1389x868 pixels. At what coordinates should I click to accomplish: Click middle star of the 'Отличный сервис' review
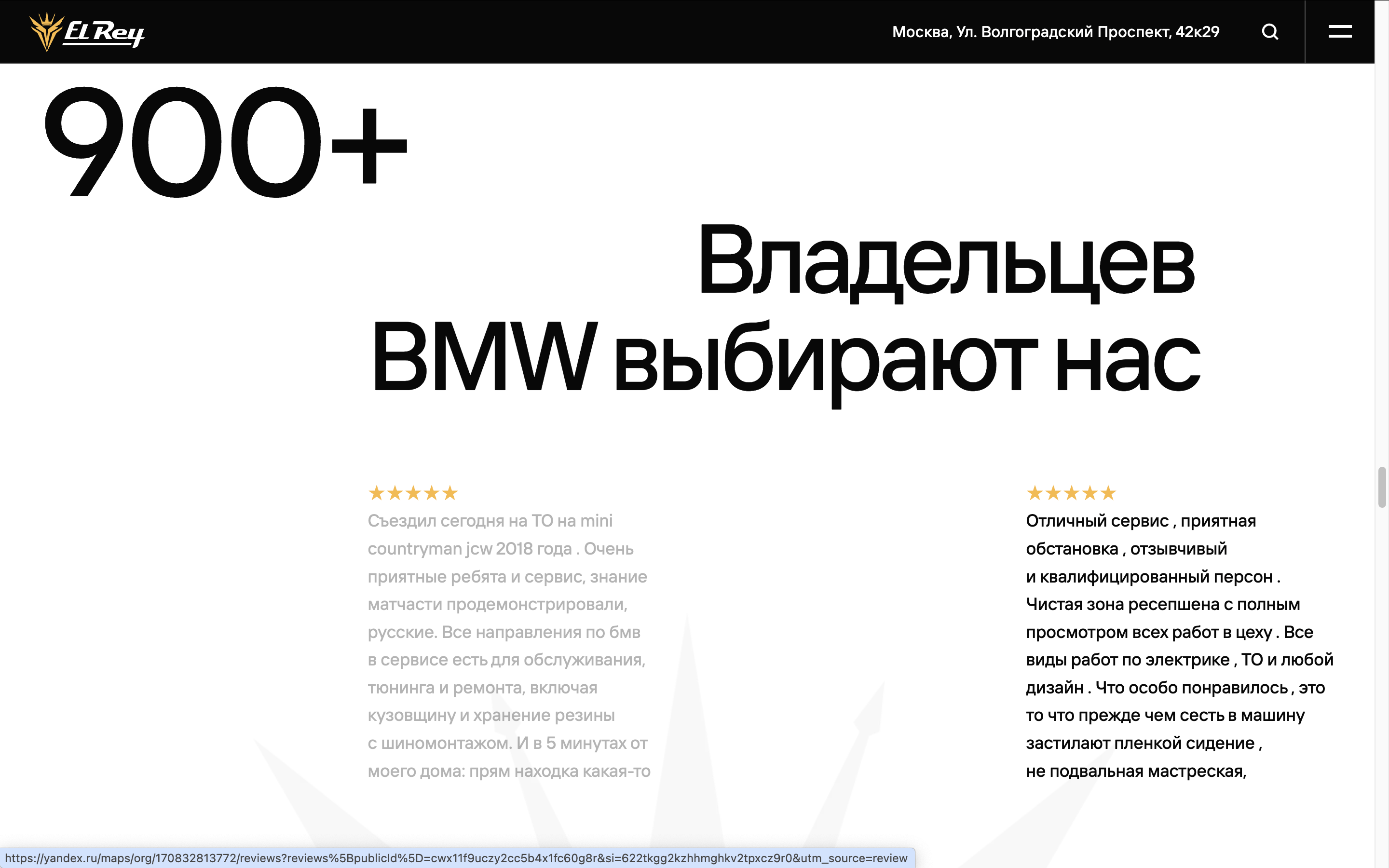coord(1072,492)
